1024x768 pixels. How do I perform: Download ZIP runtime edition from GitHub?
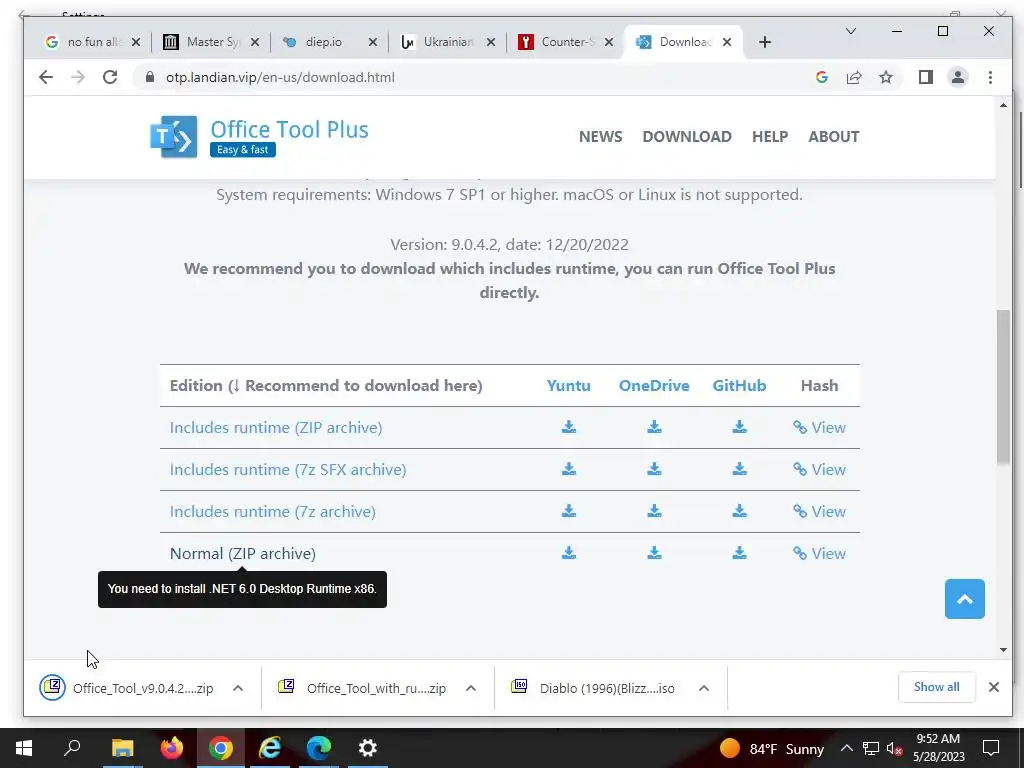coord(739,427)
